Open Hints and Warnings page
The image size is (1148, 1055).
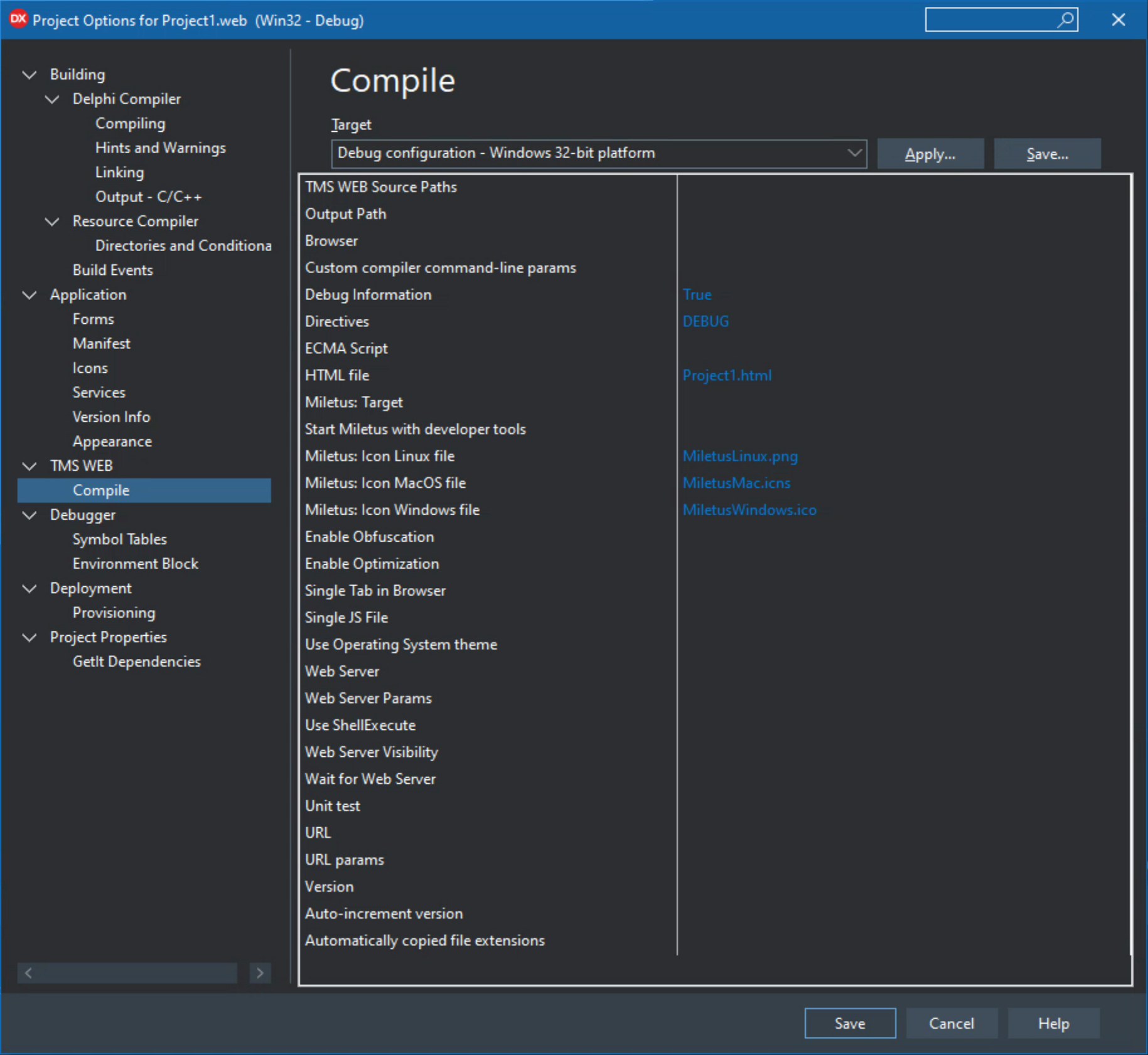click(161, 148)
